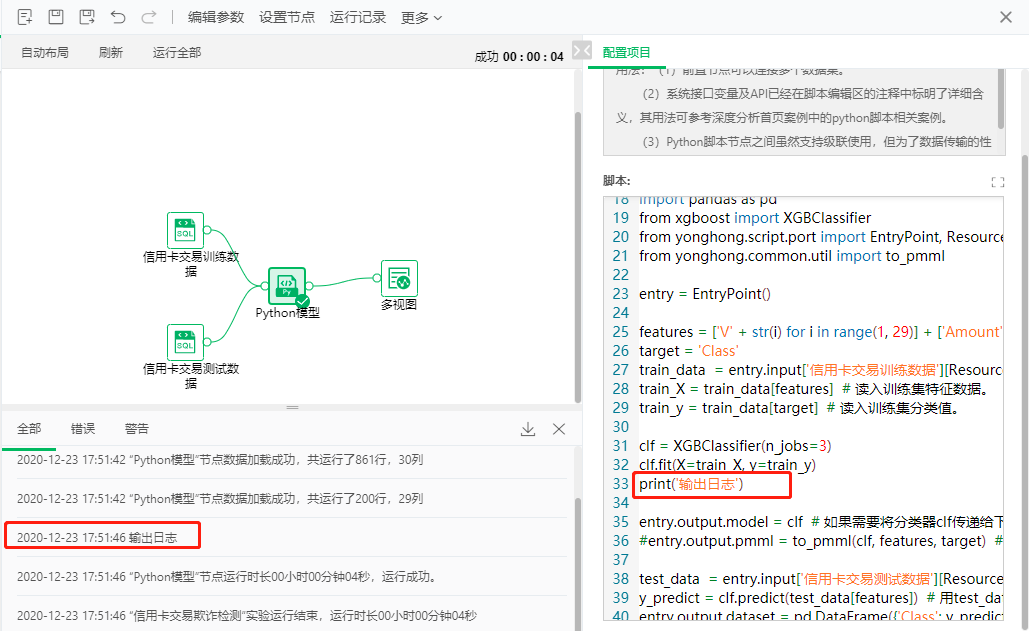
Task: Click the log panel vertical scrollbar
Action: (x=578, y=563)
